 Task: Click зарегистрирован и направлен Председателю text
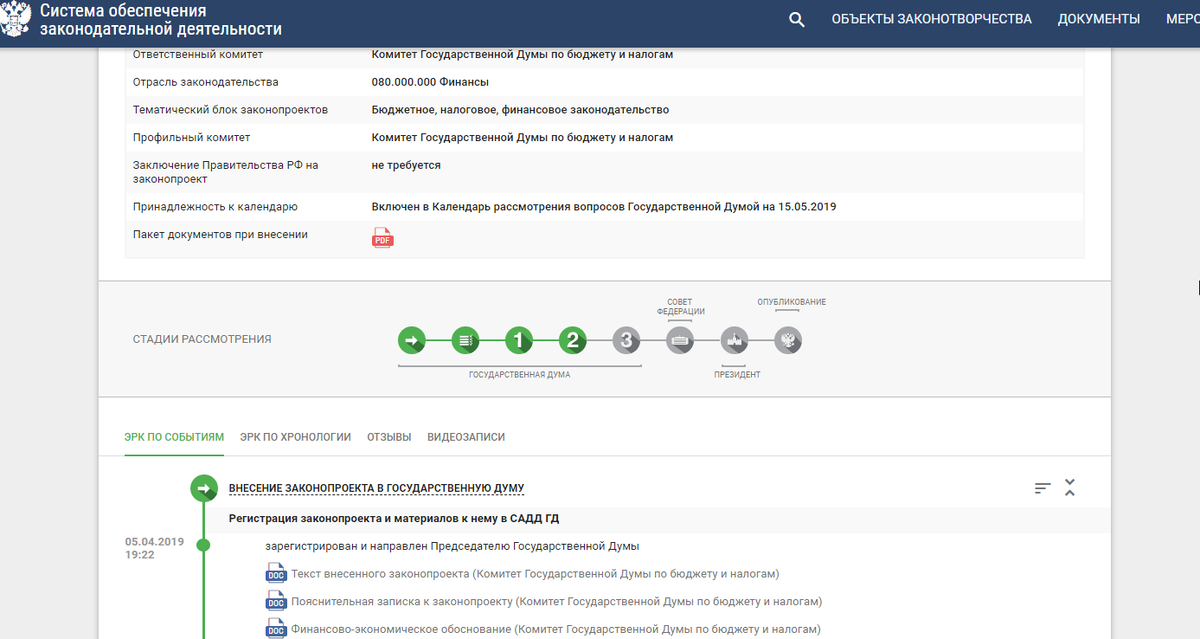coord(452,546)
